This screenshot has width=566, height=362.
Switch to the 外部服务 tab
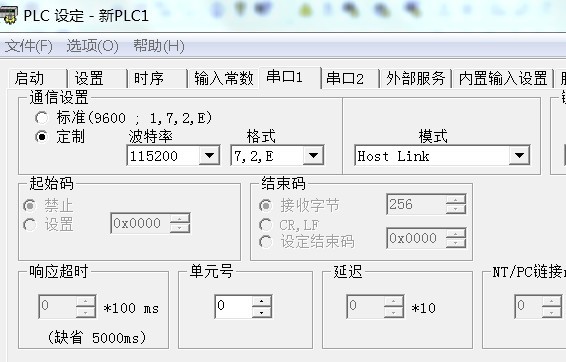pos(415,78)
